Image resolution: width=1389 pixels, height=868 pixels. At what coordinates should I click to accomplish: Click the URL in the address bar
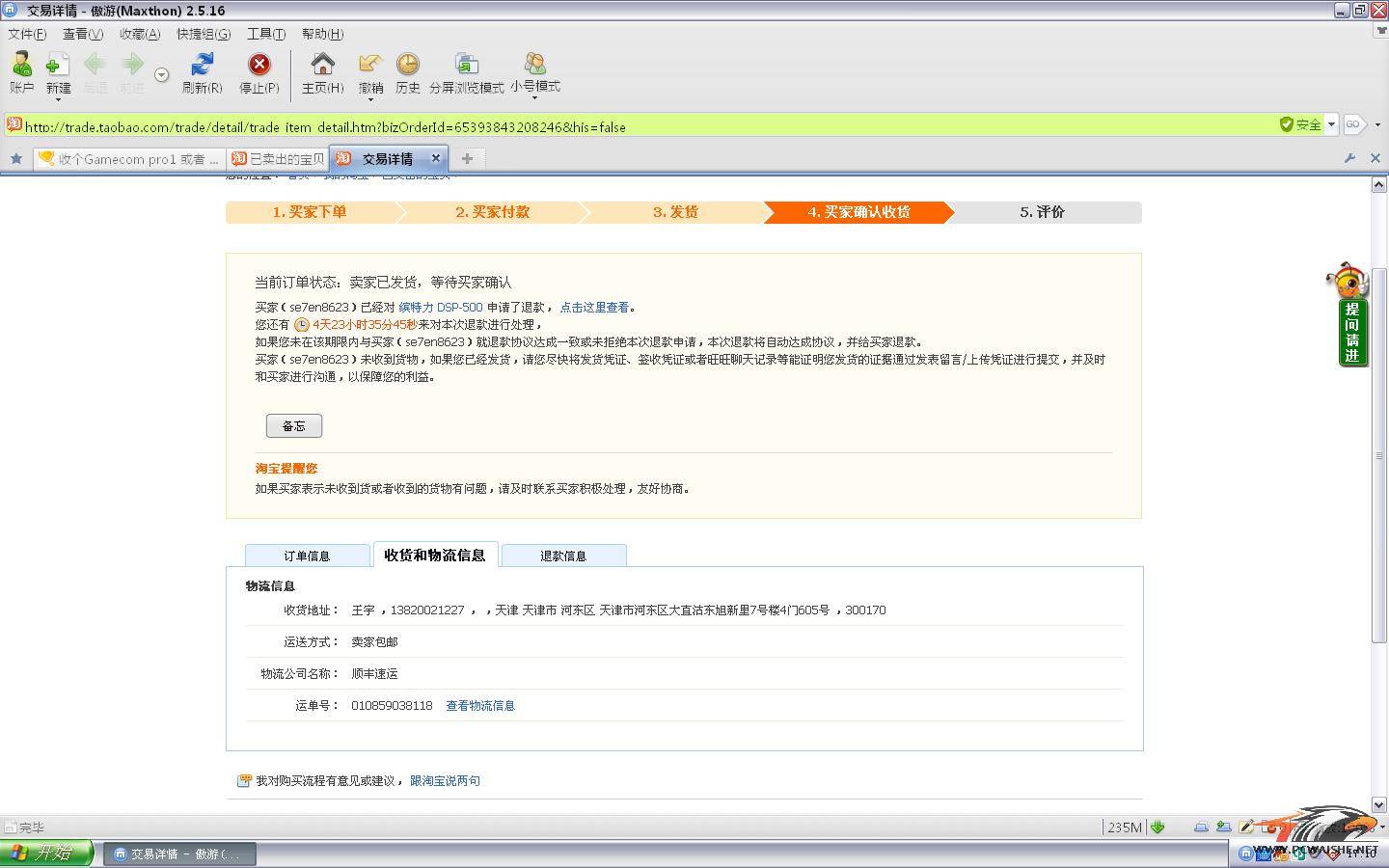tap(325, 126)
